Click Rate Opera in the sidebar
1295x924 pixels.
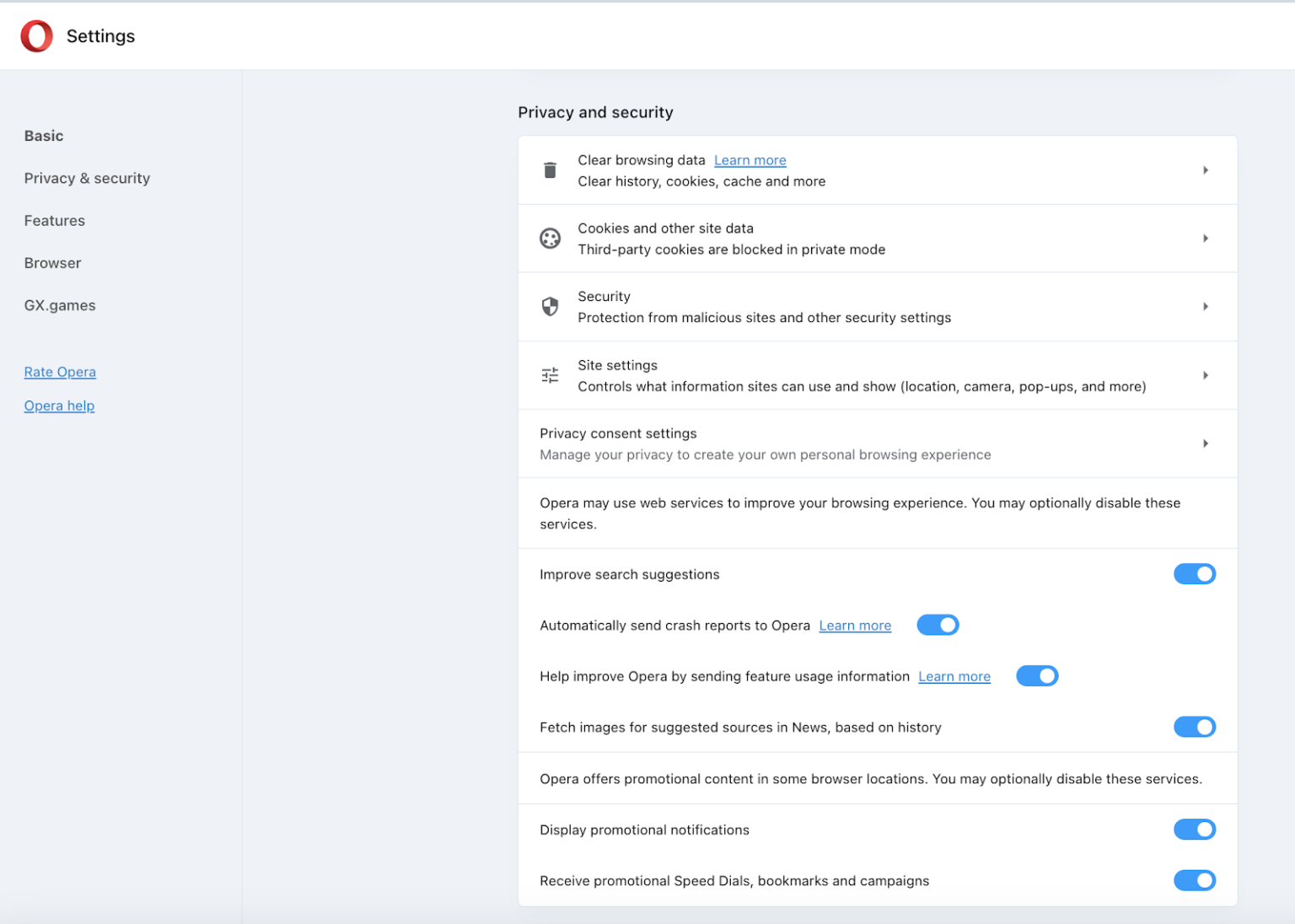(x=60, y=372)
